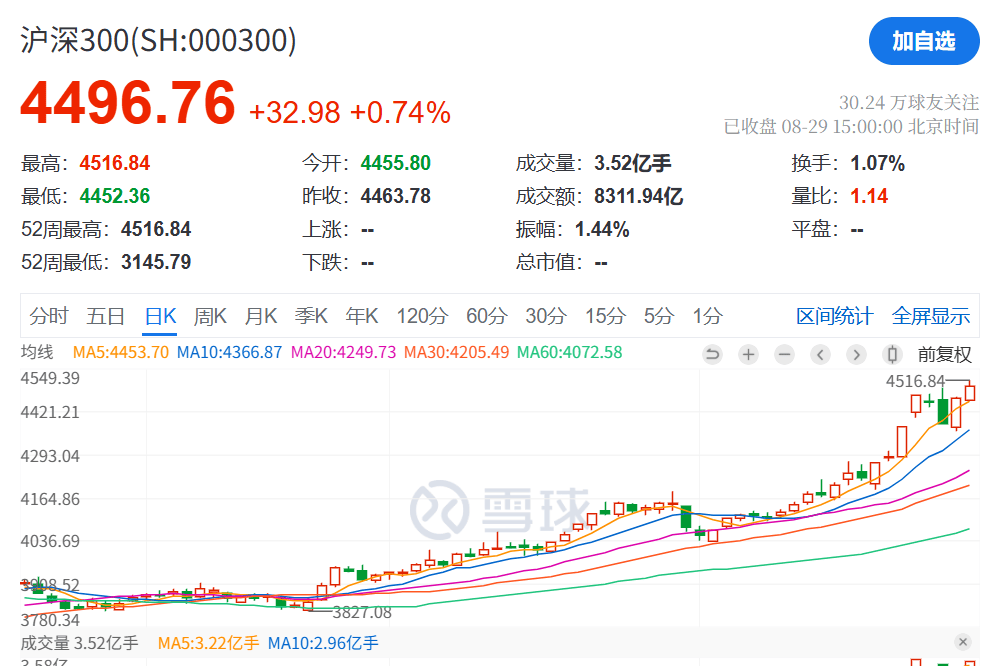Pan the chart right using the right chevron icon

tap(857, 354)
